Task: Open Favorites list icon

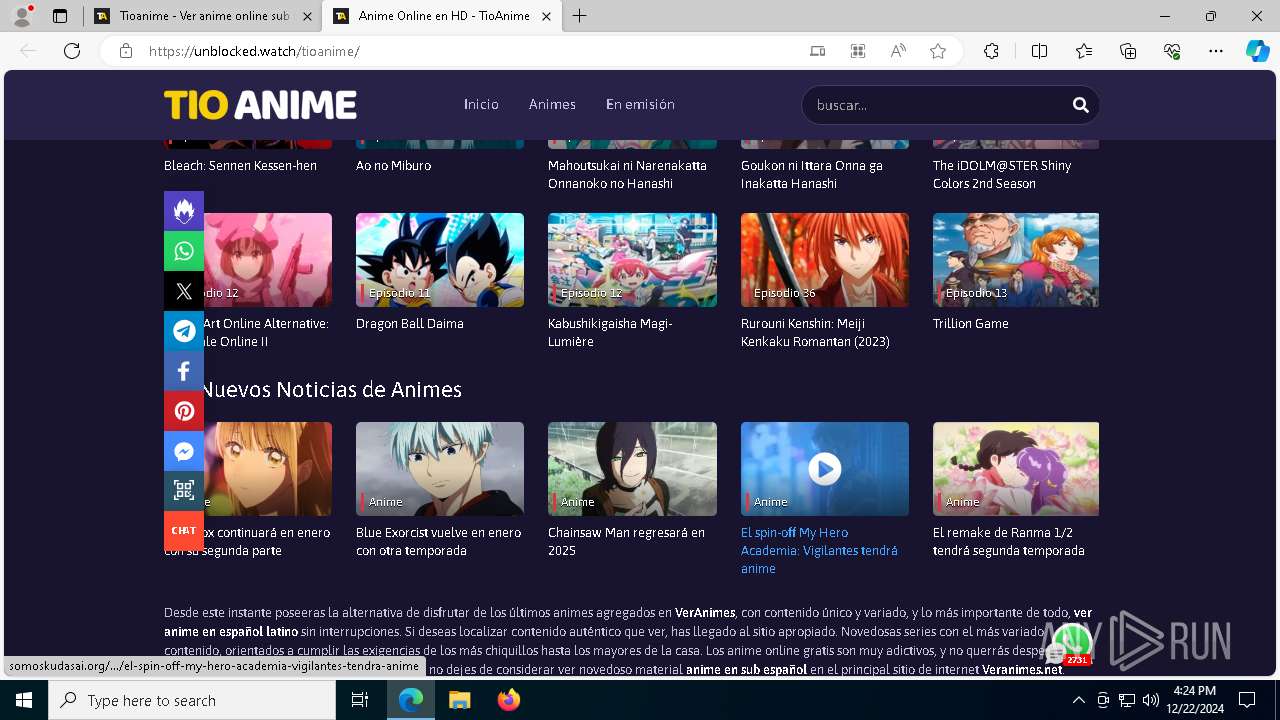Action: [1084, 51]
